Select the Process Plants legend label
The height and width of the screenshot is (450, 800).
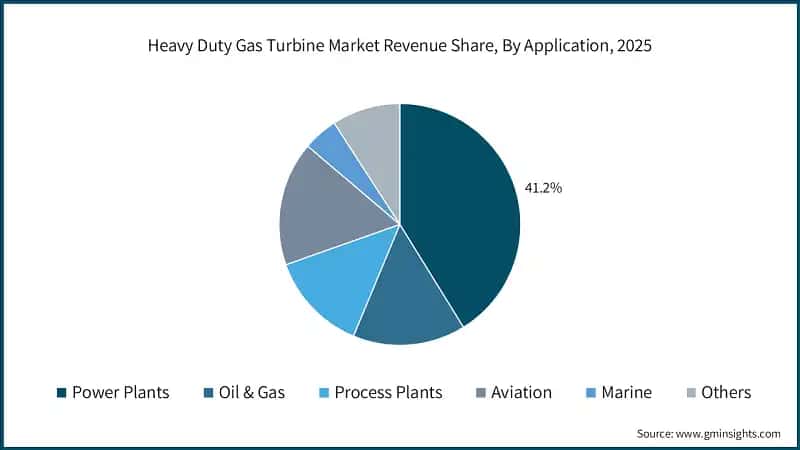388,392
